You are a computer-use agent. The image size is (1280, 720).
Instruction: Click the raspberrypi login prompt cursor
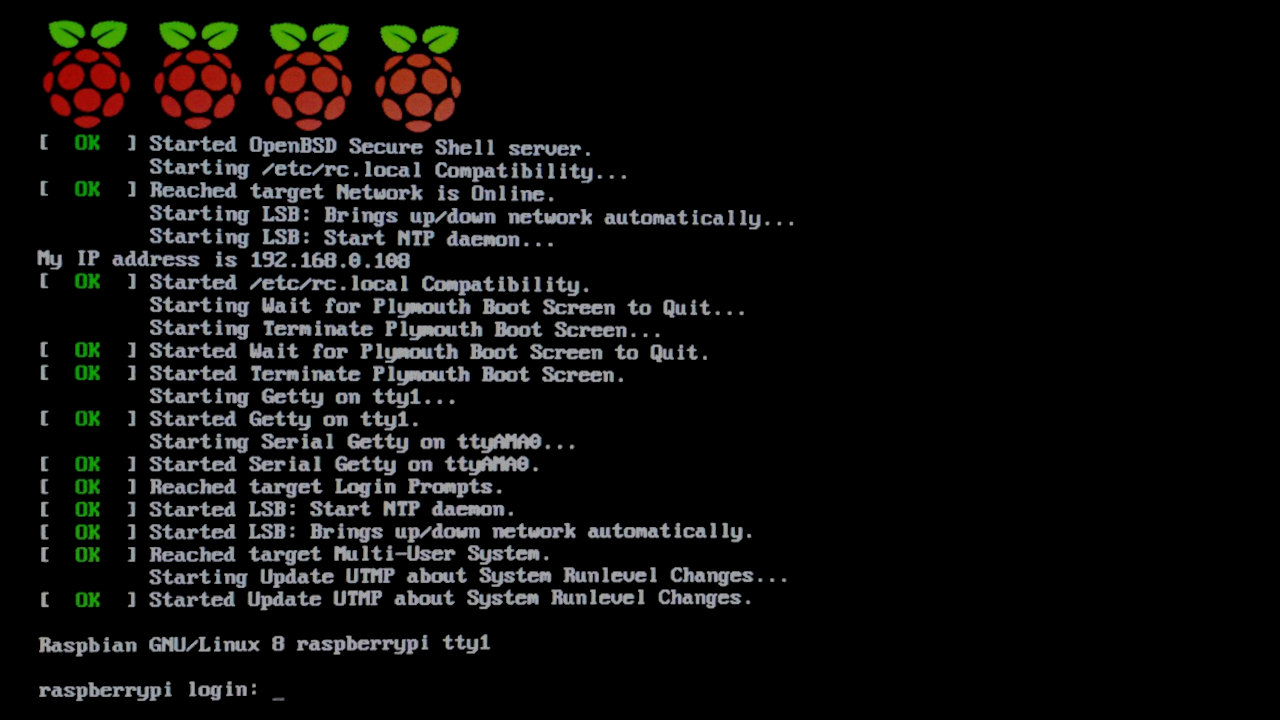(279, 692)
